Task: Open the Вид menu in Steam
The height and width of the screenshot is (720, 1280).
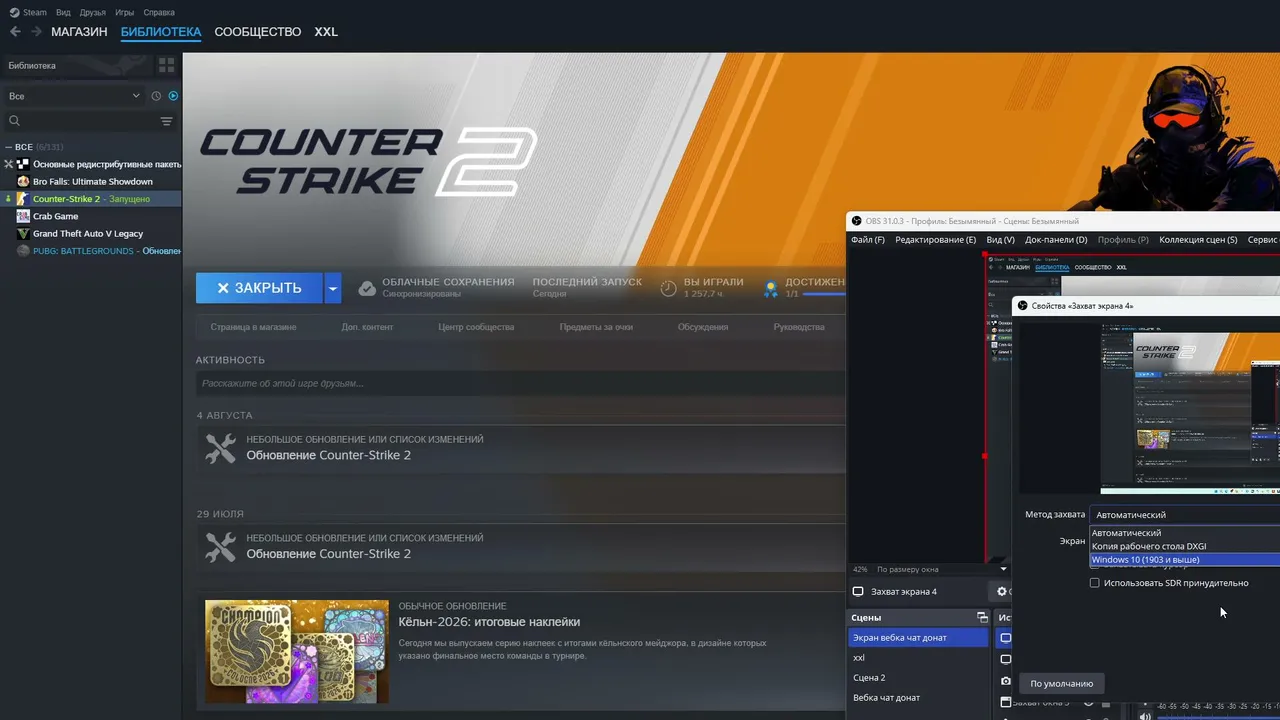Action: pos(64,13)
